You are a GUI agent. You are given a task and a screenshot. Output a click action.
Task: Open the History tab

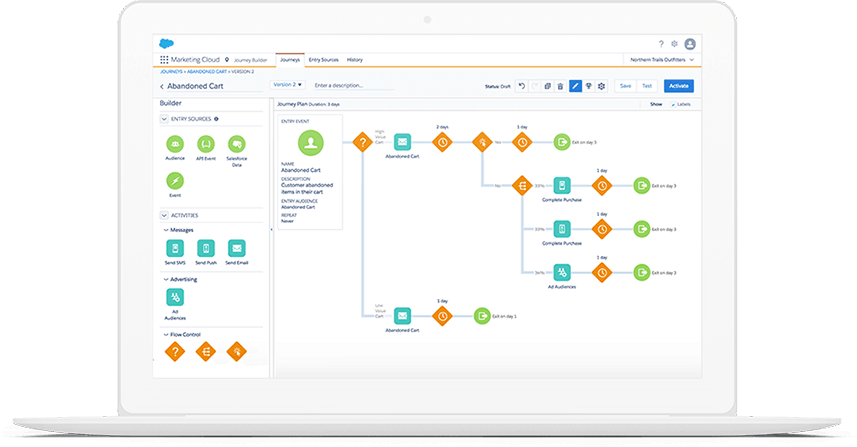(355, 60)
